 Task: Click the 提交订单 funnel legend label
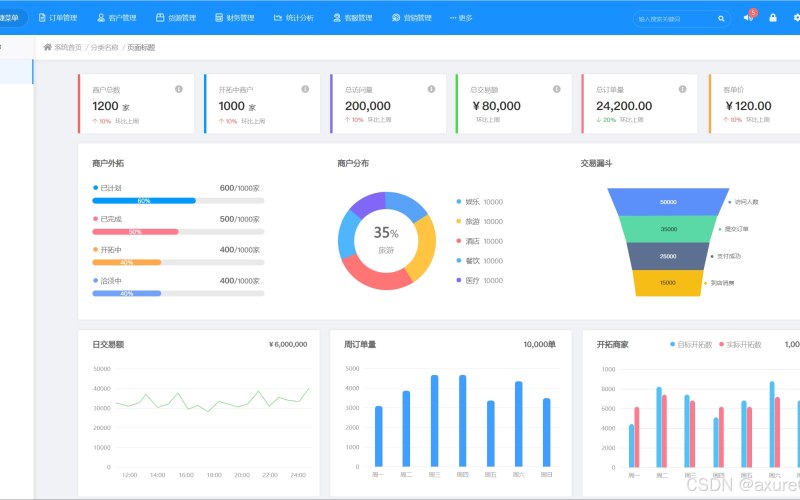click(734, 229)
